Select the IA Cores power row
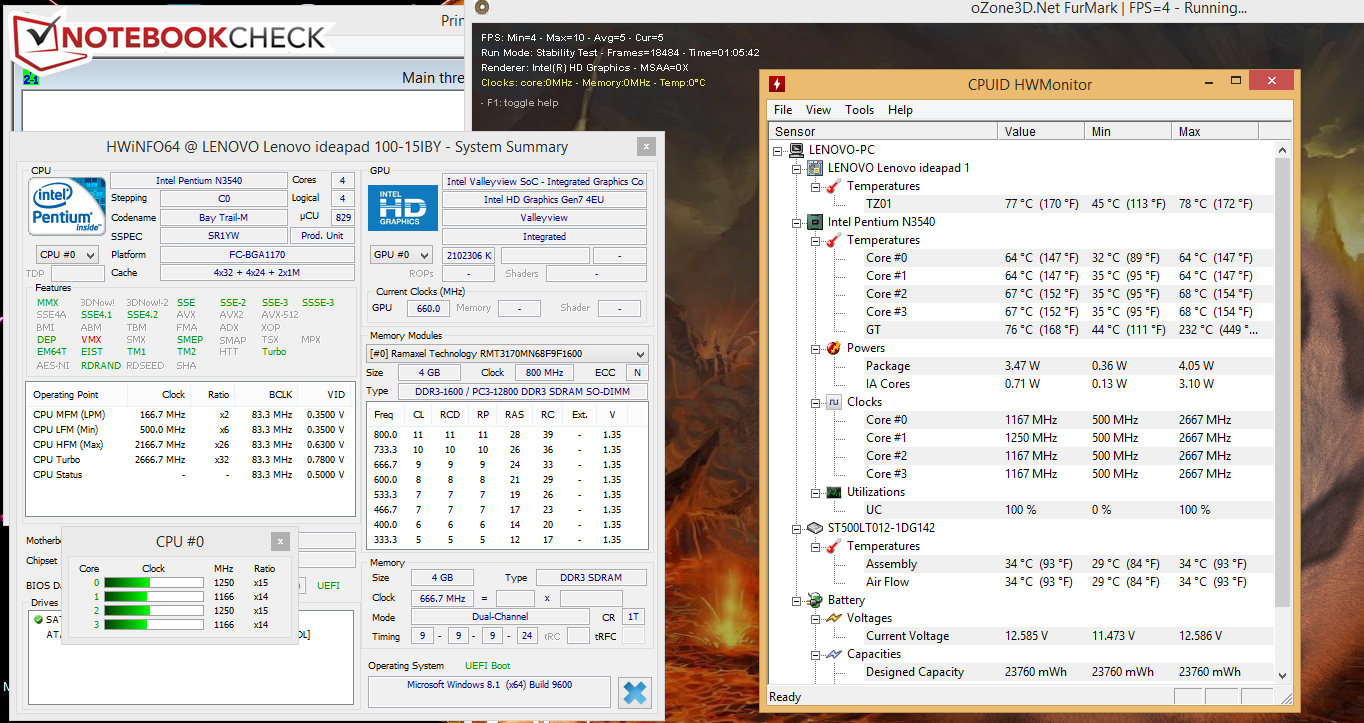Viewport: 1364px width, 723px height. pyautogui.click(x=1020, y=384)
